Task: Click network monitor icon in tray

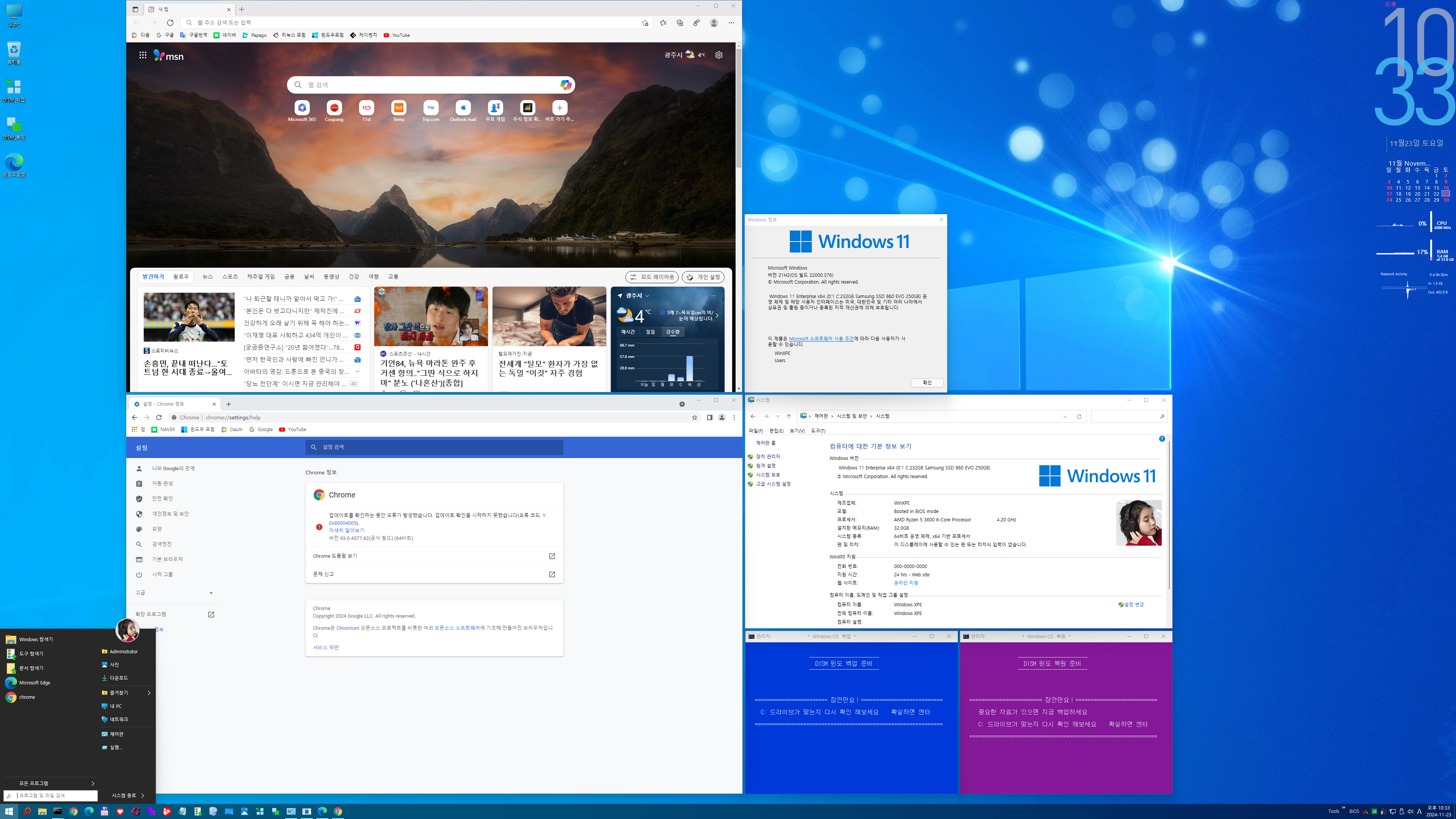Action: 1393,811
